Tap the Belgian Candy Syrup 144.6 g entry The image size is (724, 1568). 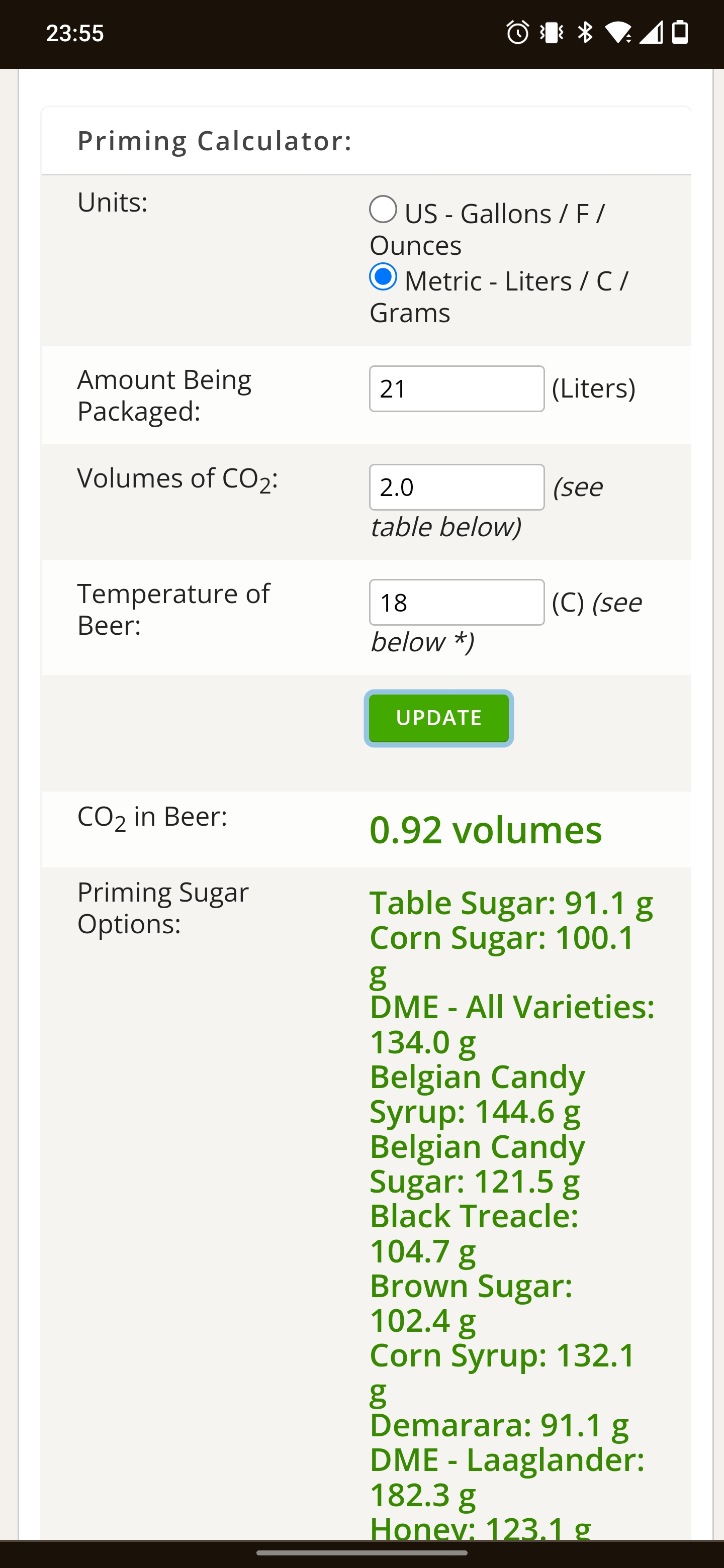[478, 1094]
